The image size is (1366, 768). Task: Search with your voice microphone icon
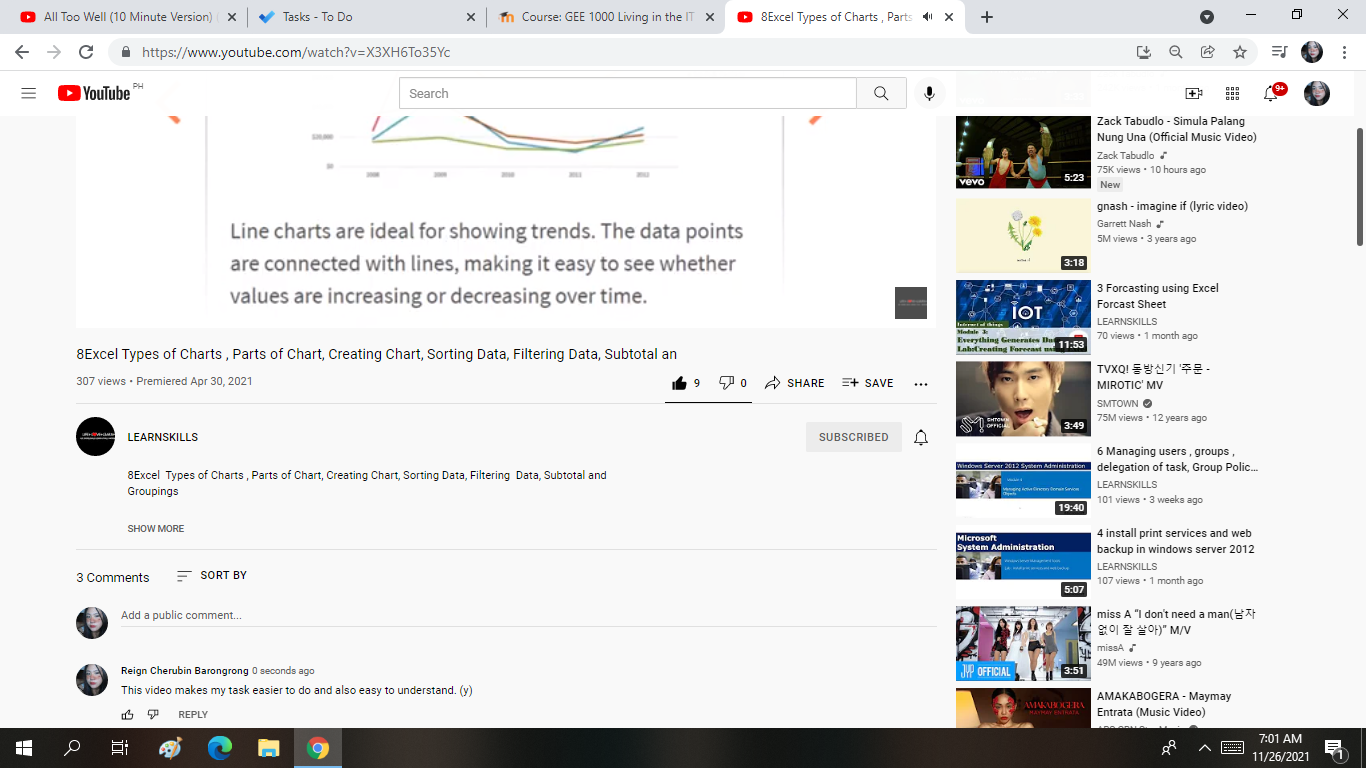click(929, 93)
